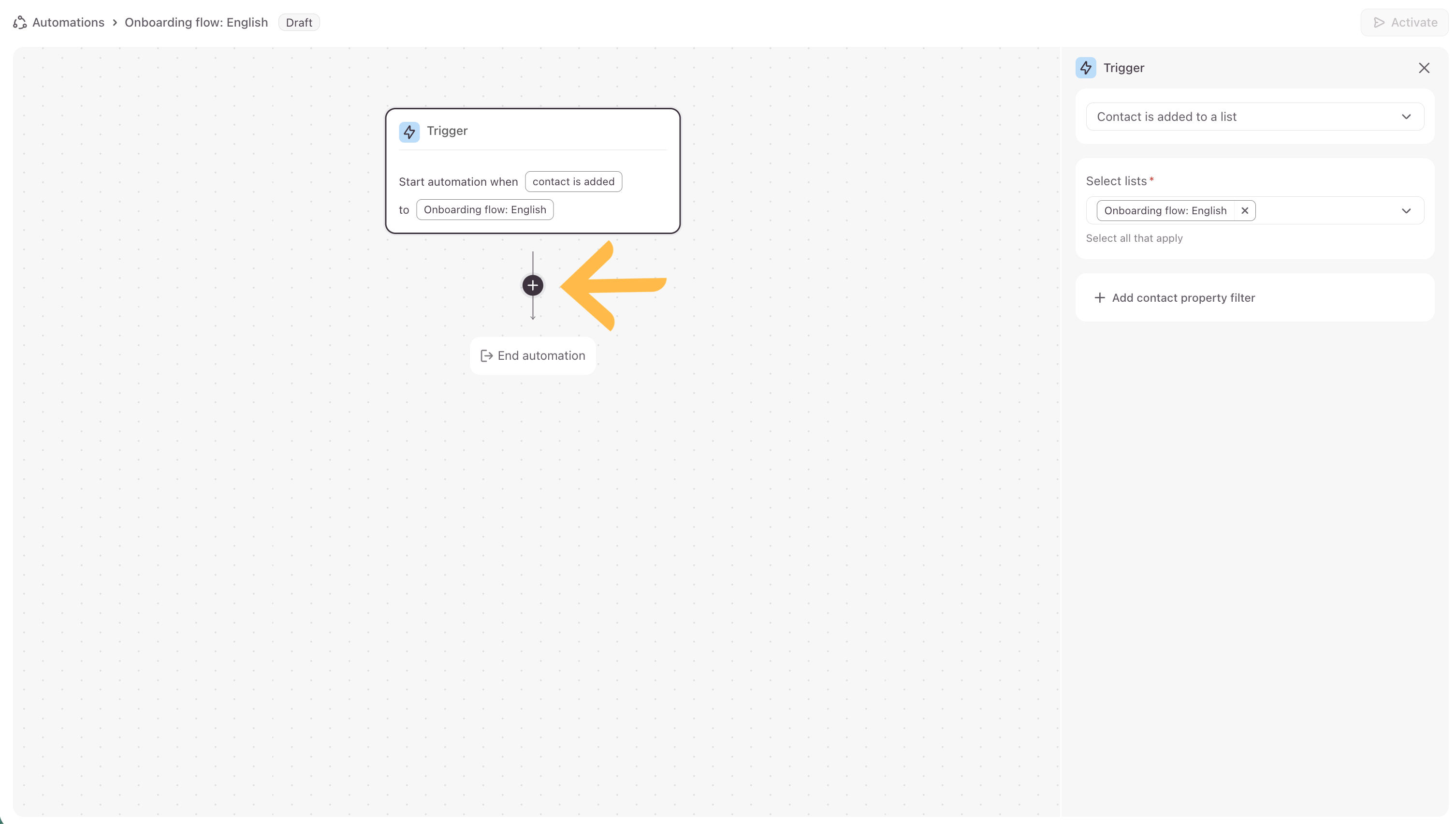This screenshot has width=1456, height=824.
Task: Click Onboarding flow: English chip in Trigger node
Action: coord(484,210)
